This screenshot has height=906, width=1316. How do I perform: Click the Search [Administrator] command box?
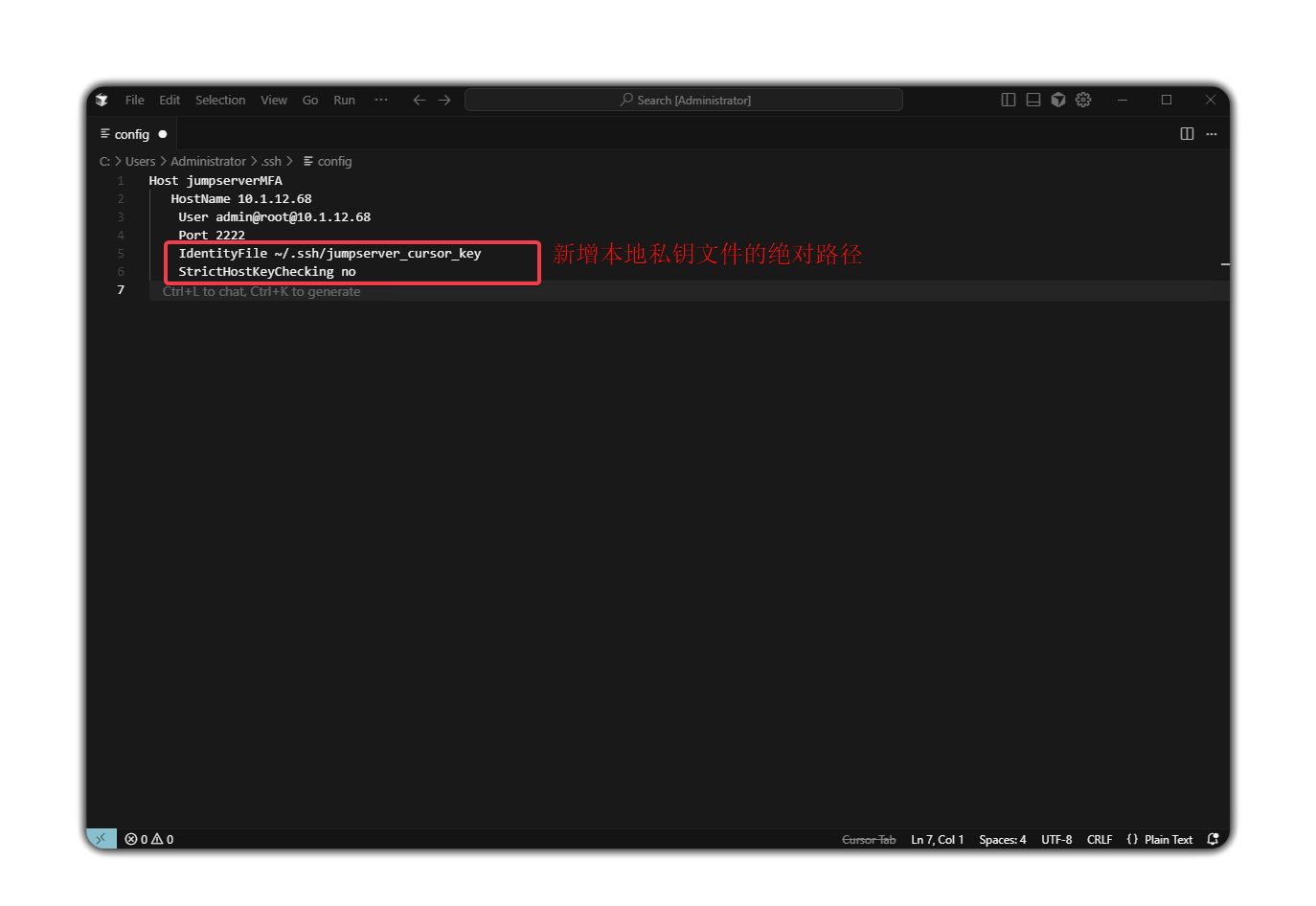tap(684, 100)
